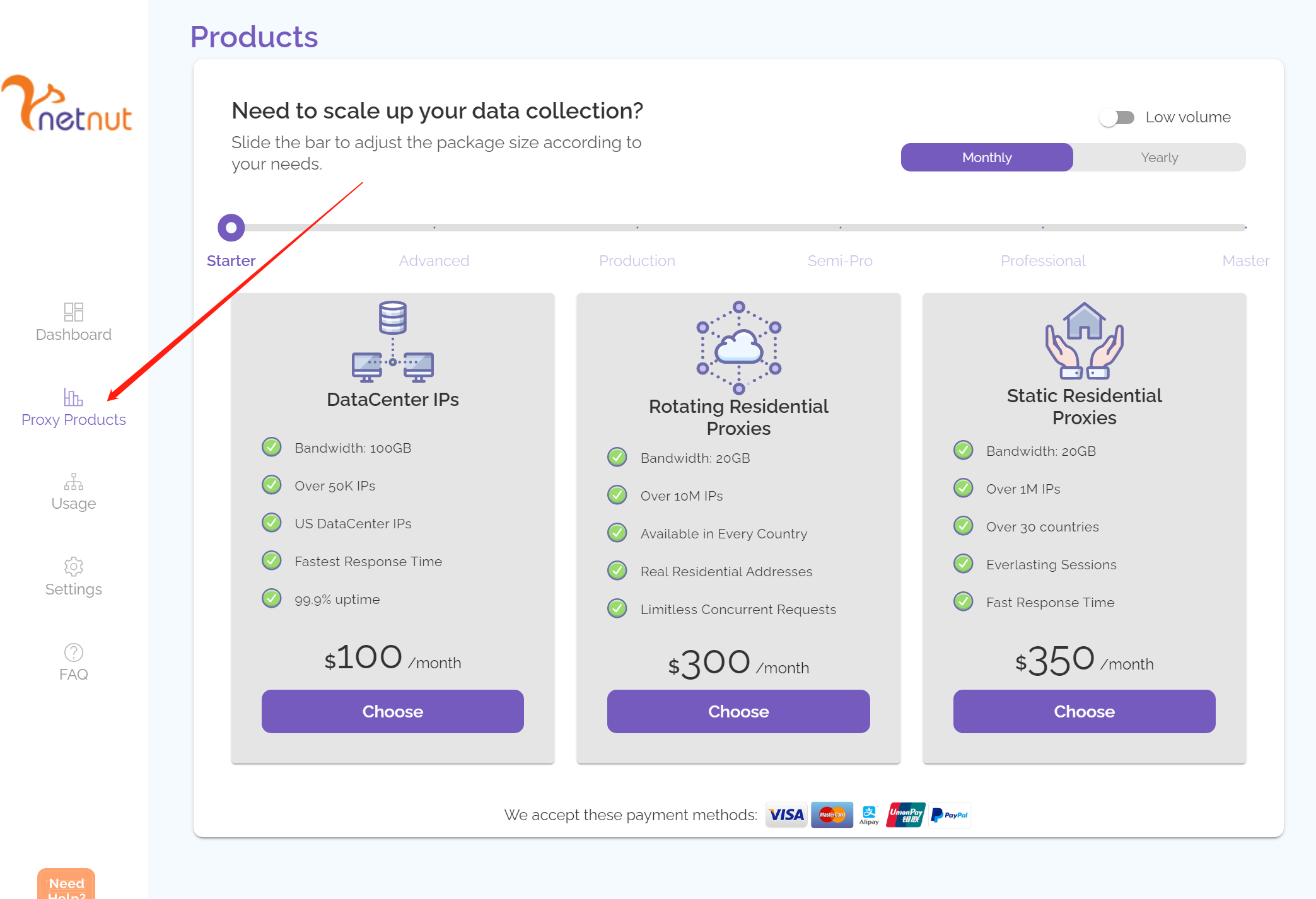Switch billing to Yearly
Viewport: 1316px width, 899px height.
click(1159, 158)
